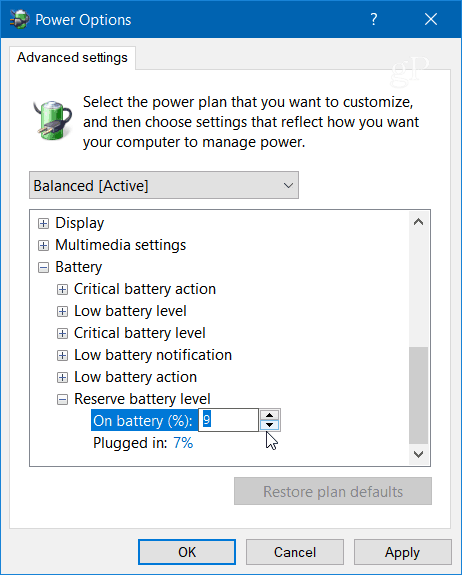Viewport: 462px width, 575px height.
Task: Click the help question mark icon
Action: tap(373, 19)
